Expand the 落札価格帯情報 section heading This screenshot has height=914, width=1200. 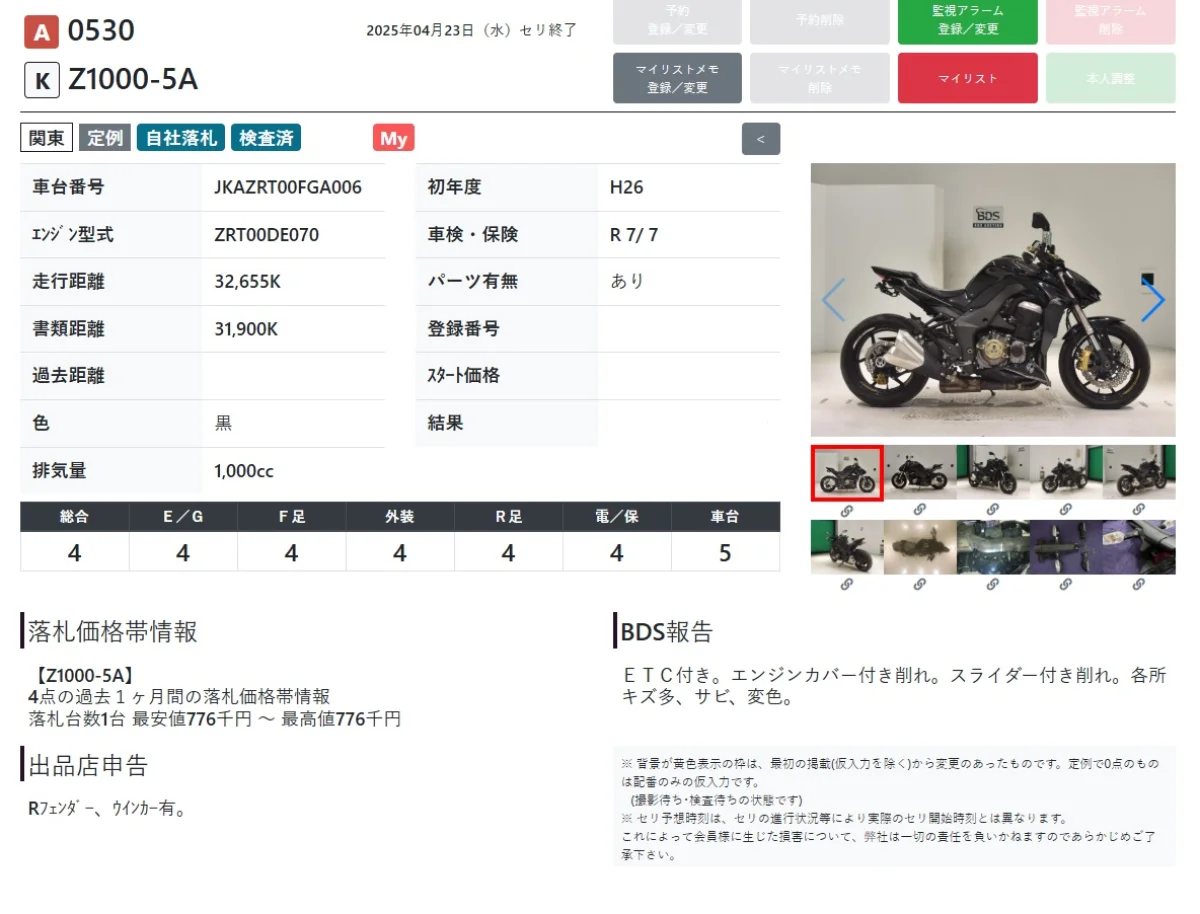coord(113,631)
